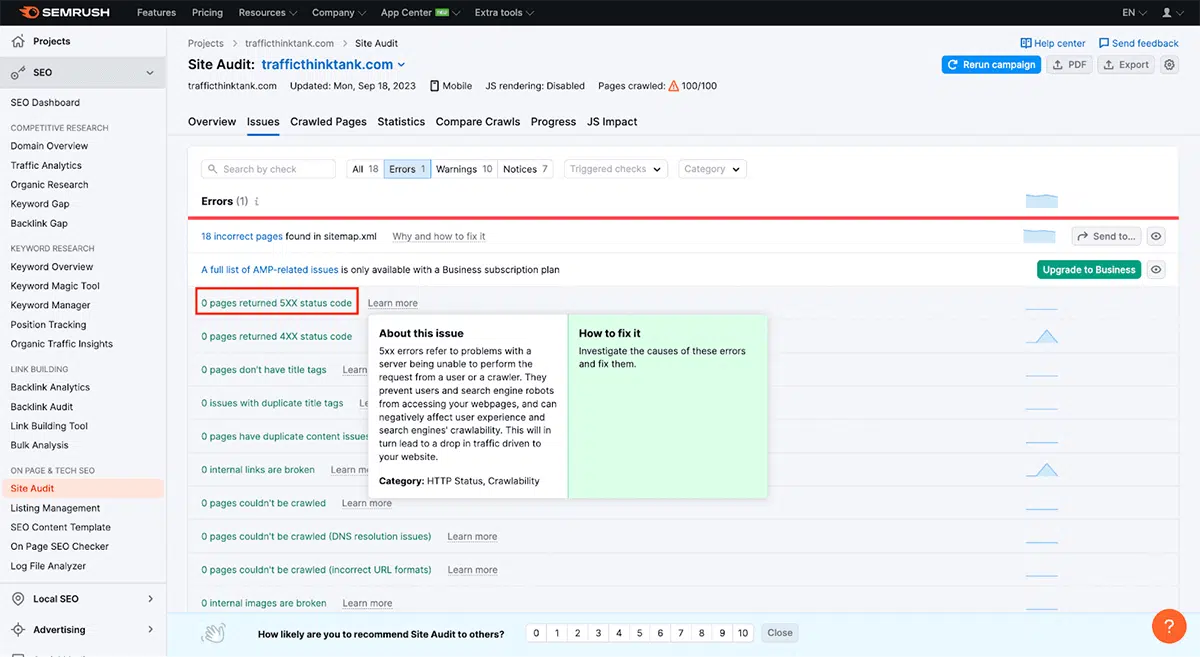Switch to the Compare Crawls tab
Screen dimensions: 1200x657
478,122
